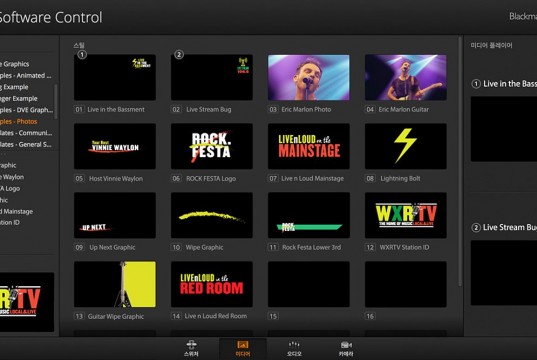
Task: Open the Camera tab icon
Action: click(x=346, y=345)
